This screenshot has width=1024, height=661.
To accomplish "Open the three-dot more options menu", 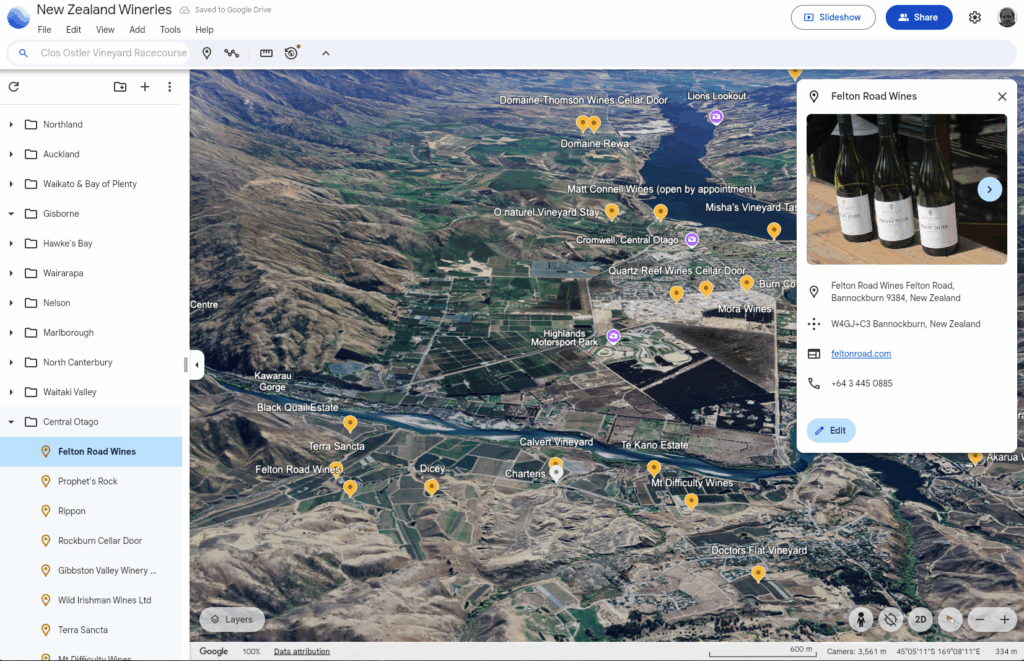I will pos(170,86).
